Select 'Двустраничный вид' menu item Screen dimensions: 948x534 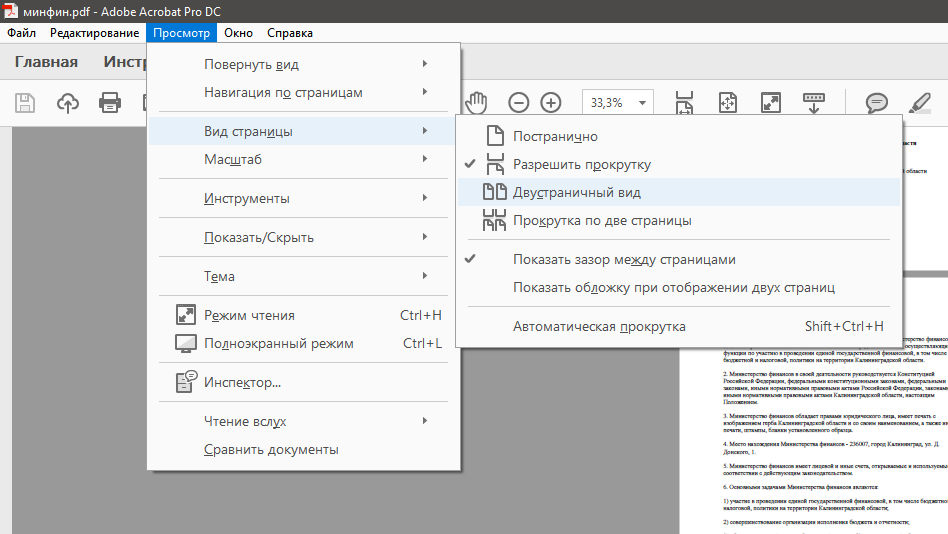pyautogui.click(x=576, y=192)
